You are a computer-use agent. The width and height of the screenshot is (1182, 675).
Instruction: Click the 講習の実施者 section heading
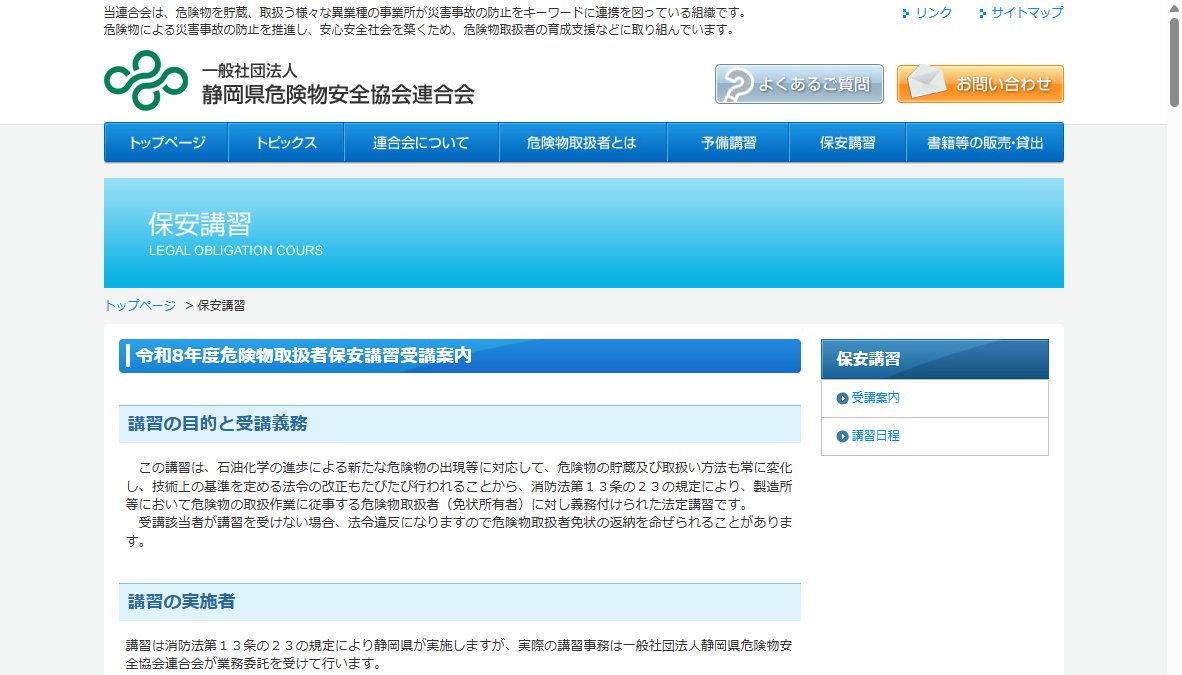click(460, 602)
